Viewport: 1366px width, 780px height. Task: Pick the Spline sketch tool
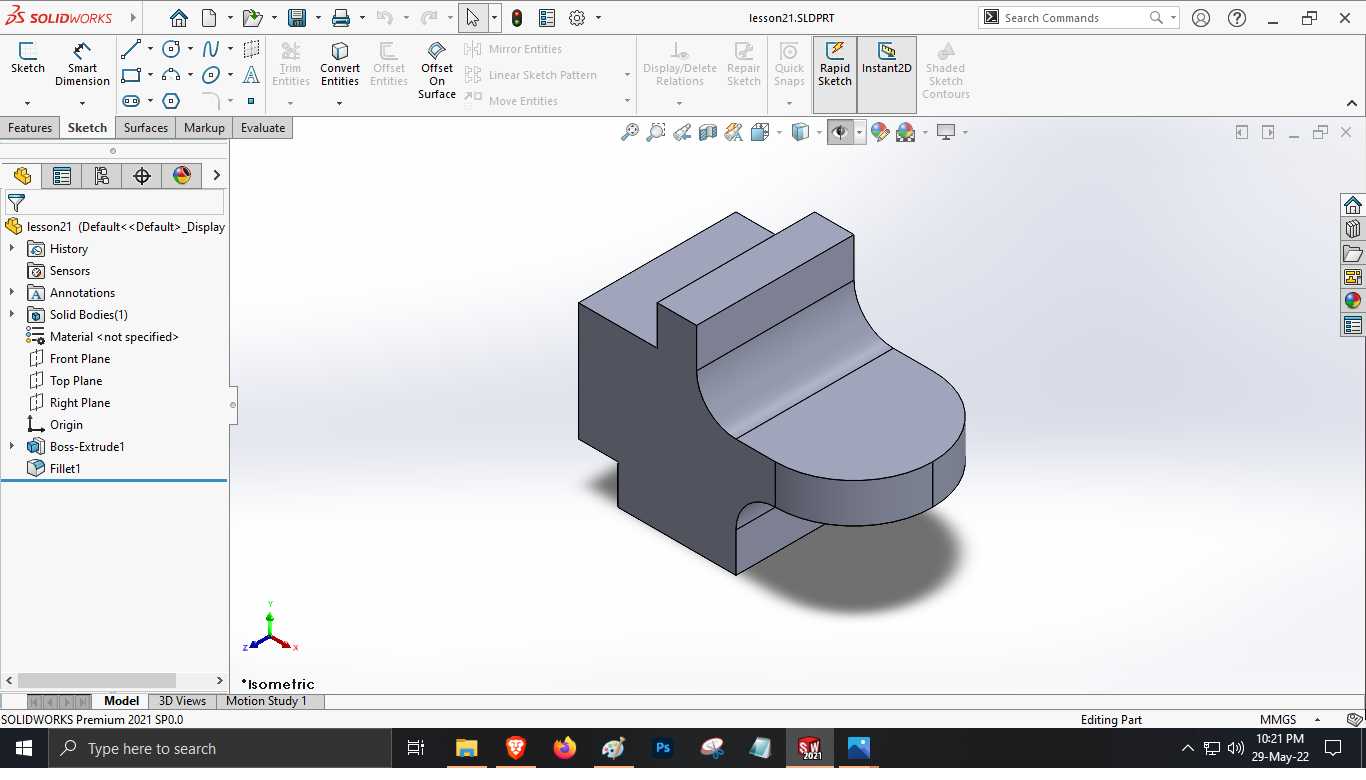tap(211, 49)
